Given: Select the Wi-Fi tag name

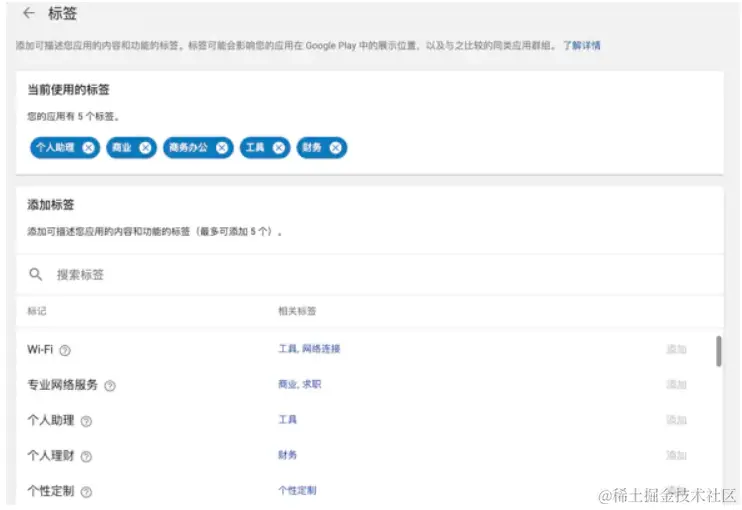Looking at the screenshot, I should 40,349.
